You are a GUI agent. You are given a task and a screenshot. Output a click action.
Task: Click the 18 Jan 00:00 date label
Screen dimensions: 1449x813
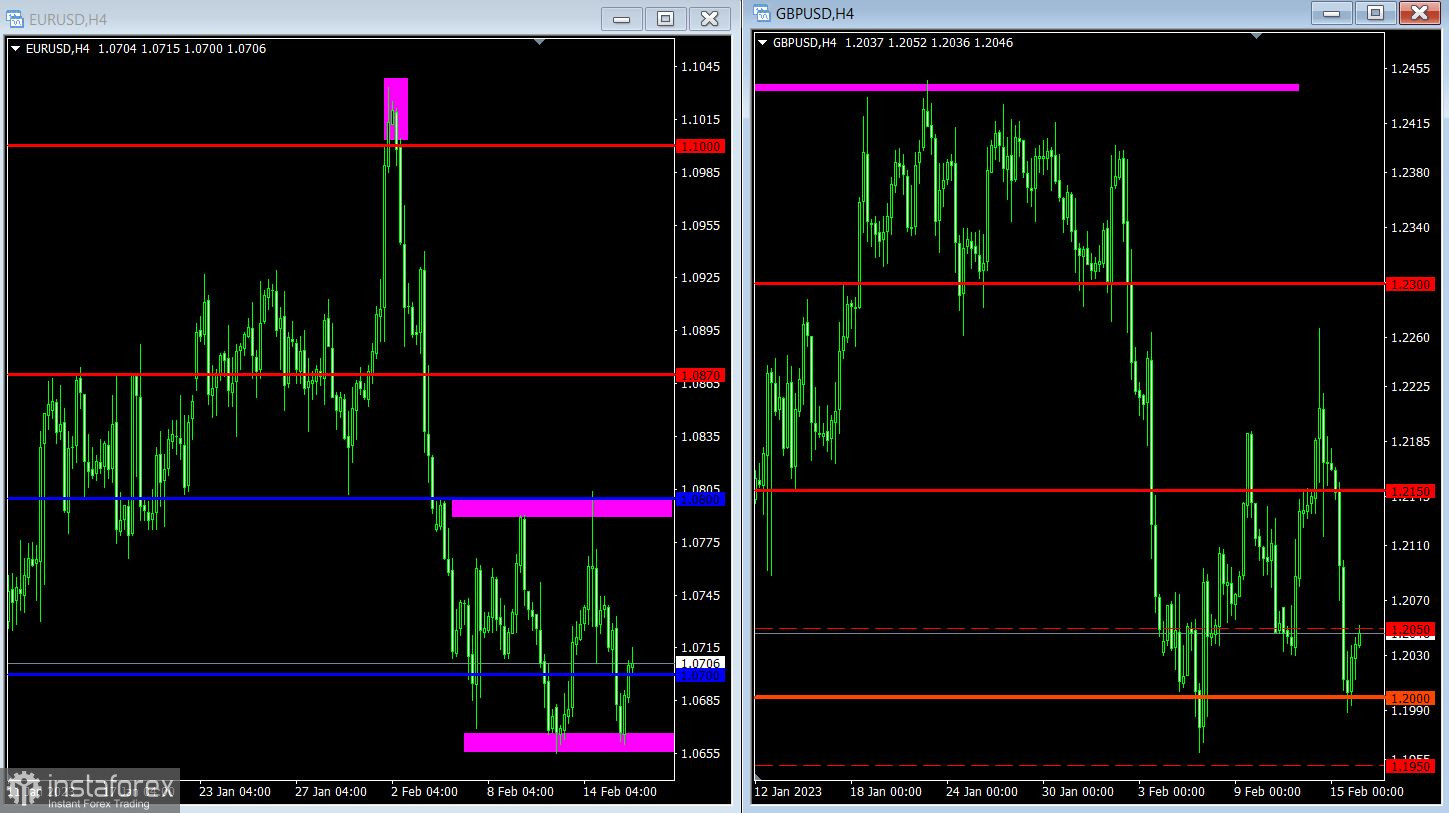(x=886, y=791)
